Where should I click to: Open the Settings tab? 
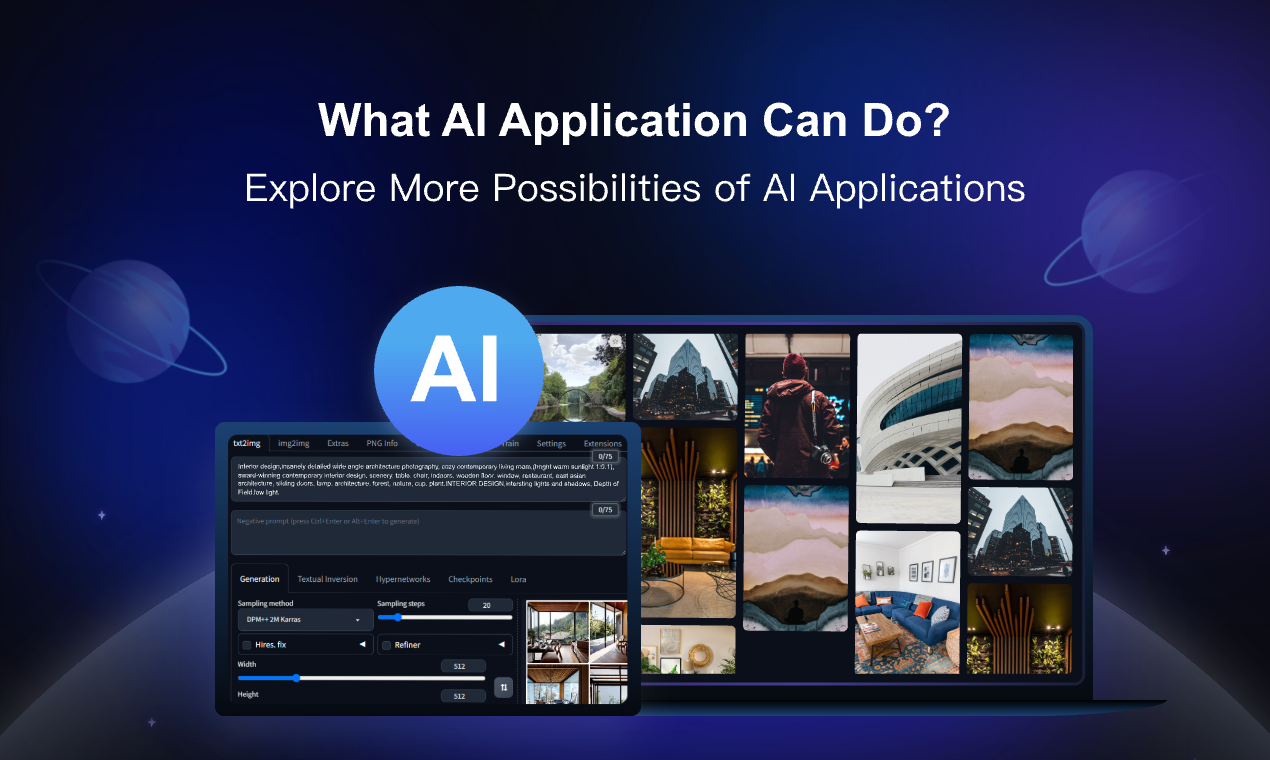(x=551, y=443)
